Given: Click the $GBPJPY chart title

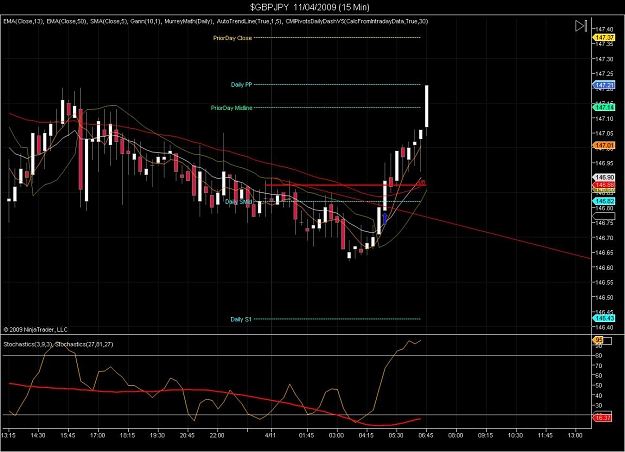Looking at the screenshot, I should coord(309,7).
